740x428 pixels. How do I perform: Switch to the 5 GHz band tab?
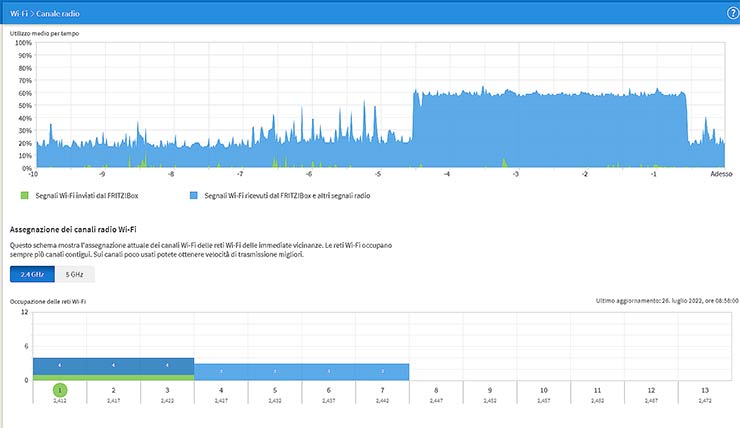pyautogui.click(x=74, y=274)
